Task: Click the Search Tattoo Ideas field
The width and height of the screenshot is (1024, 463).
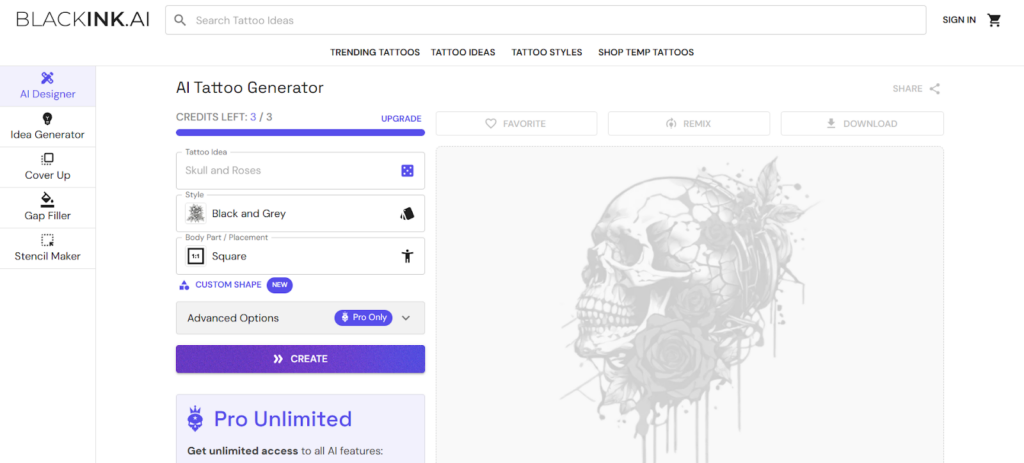Action: click(x=550, y=20)
